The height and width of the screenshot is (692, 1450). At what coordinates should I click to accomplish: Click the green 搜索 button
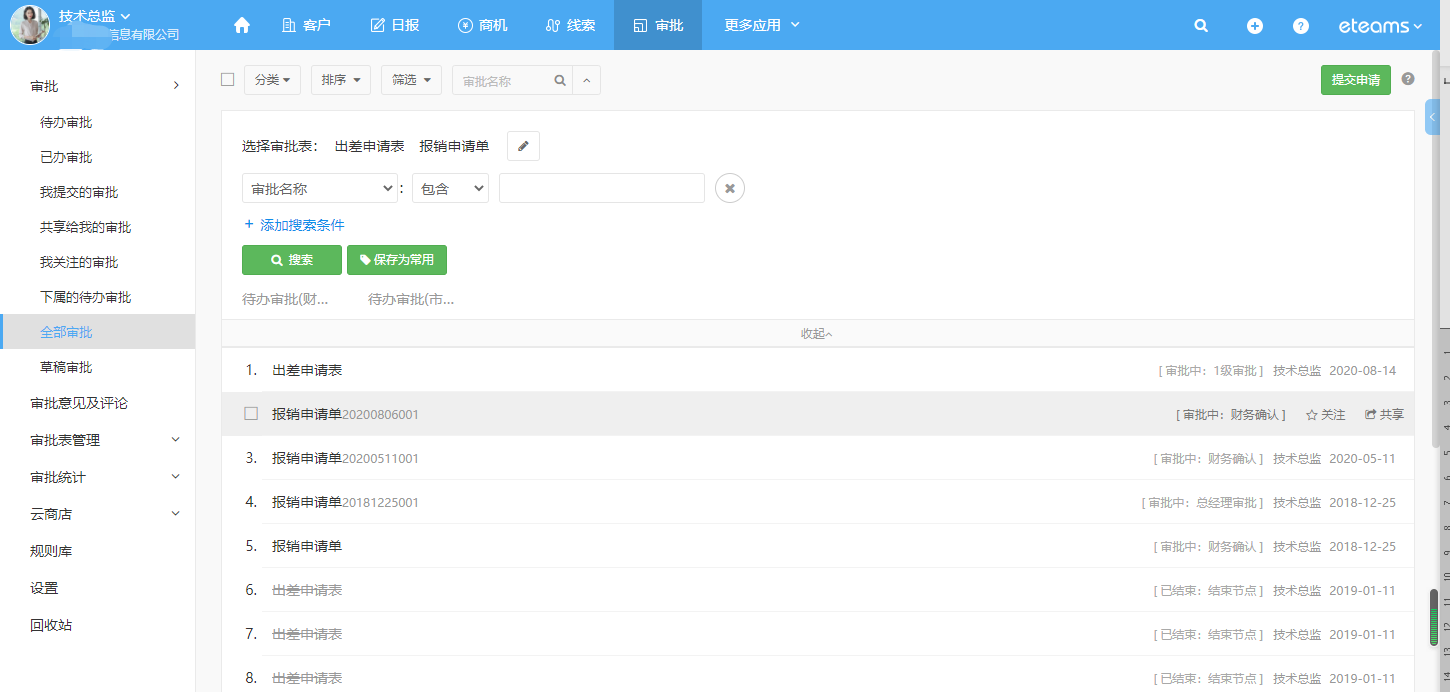click(292, 260)
